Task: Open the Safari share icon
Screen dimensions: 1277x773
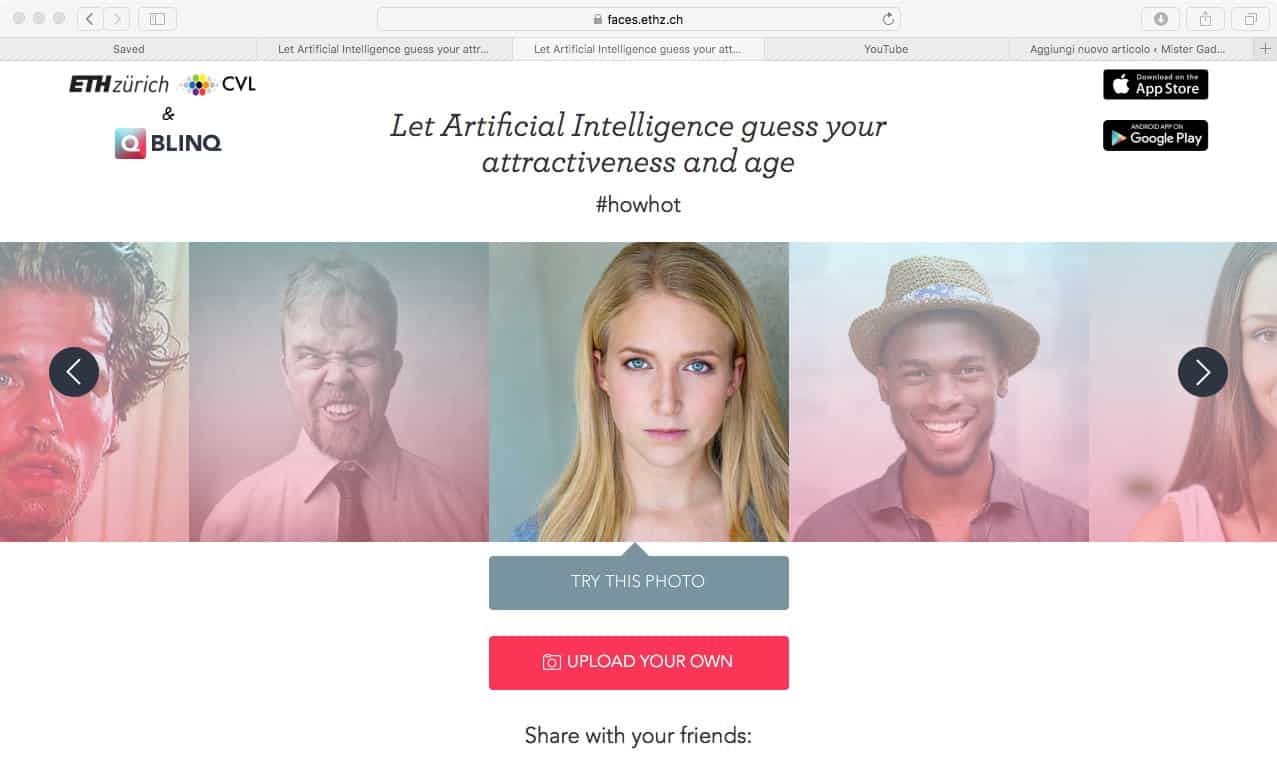Action: coord(1206,19)
